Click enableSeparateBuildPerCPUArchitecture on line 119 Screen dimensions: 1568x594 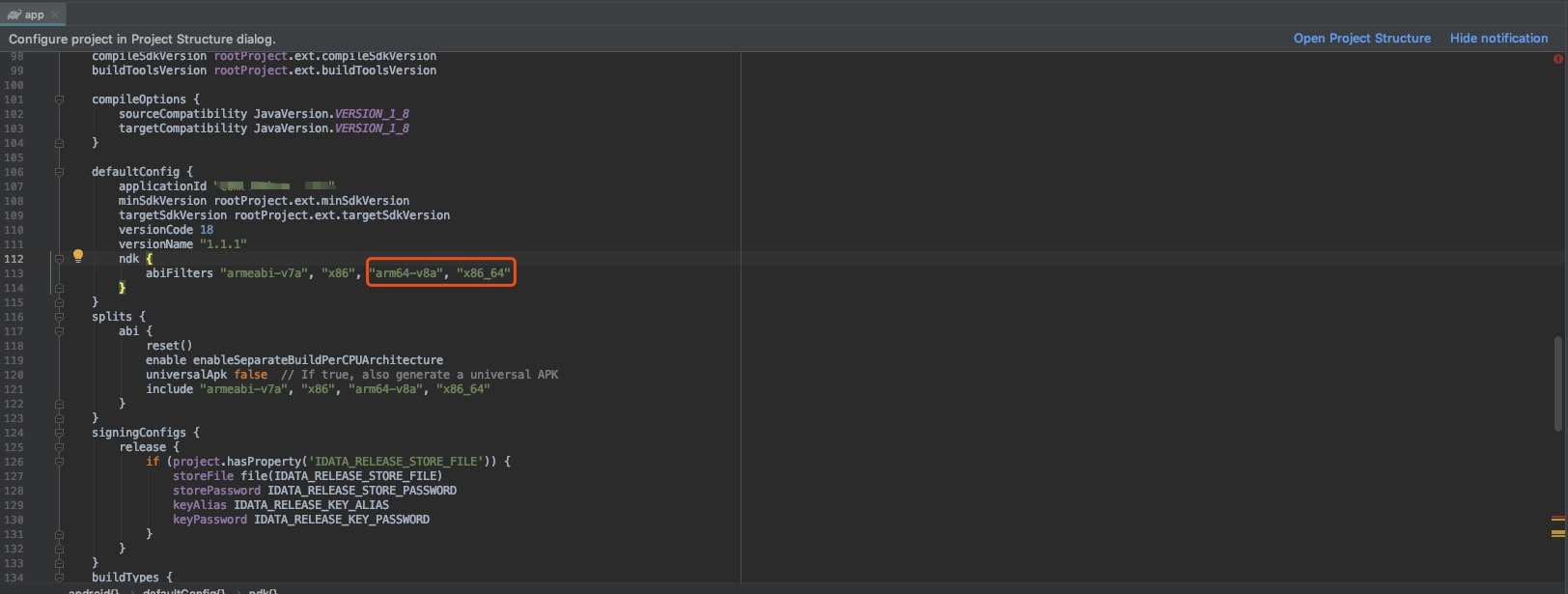click(318, 360)
